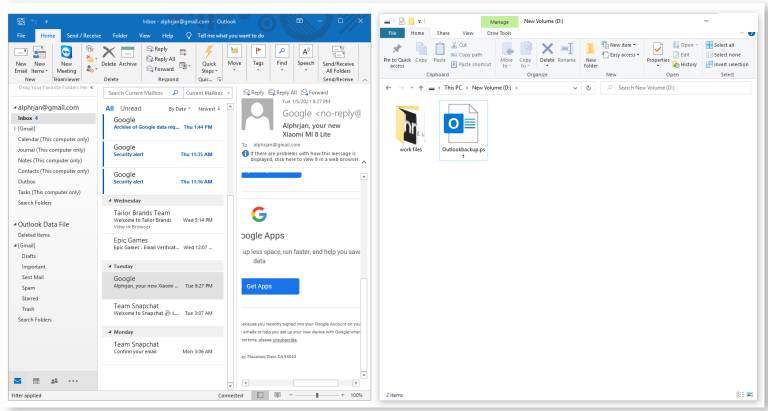Open the File menu in Outlook
768x411 pixels.
(x=21, y=36)
